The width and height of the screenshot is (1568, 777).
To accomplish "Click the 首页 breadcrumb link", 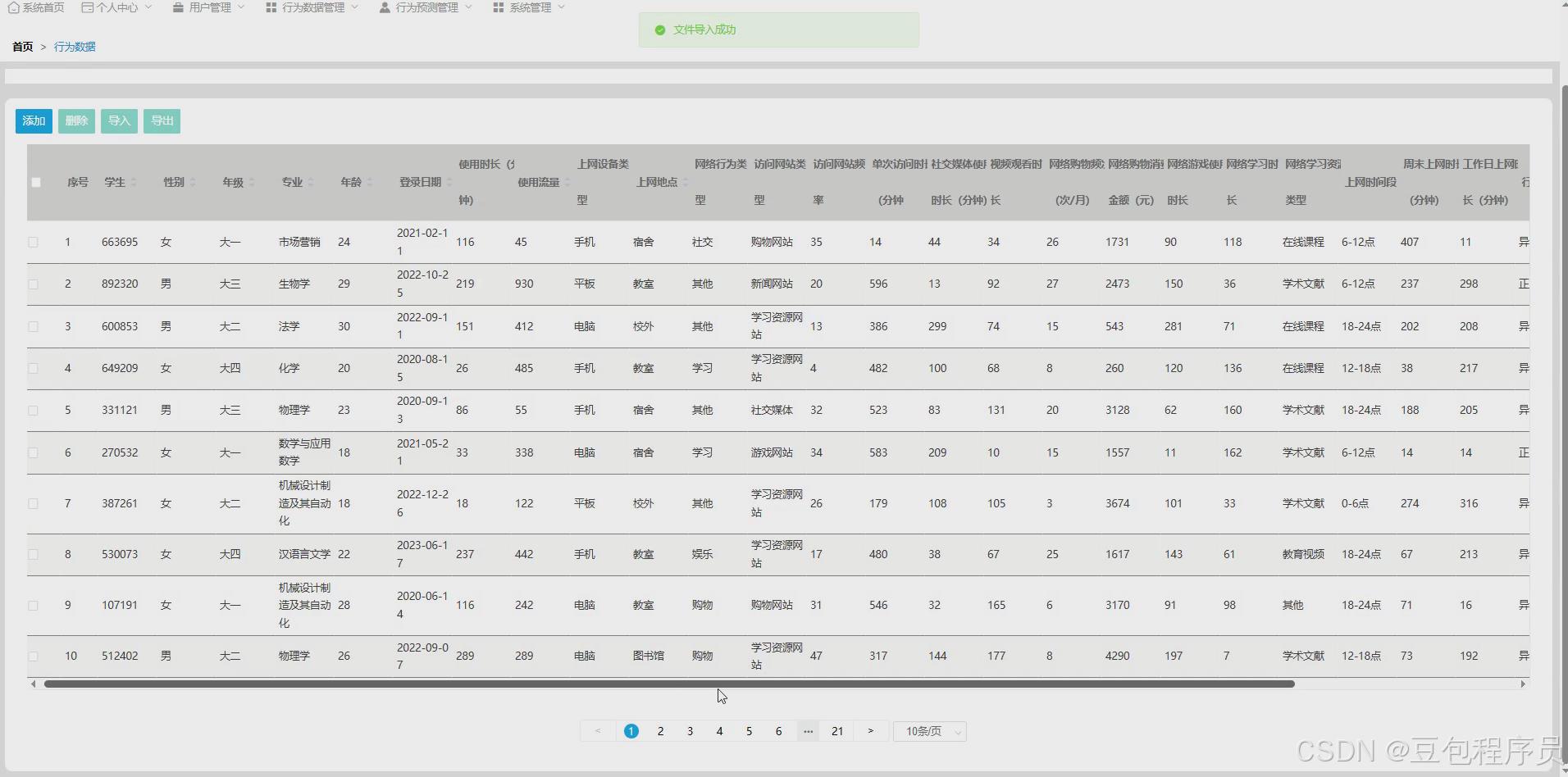I will click(x=23, y=47).
